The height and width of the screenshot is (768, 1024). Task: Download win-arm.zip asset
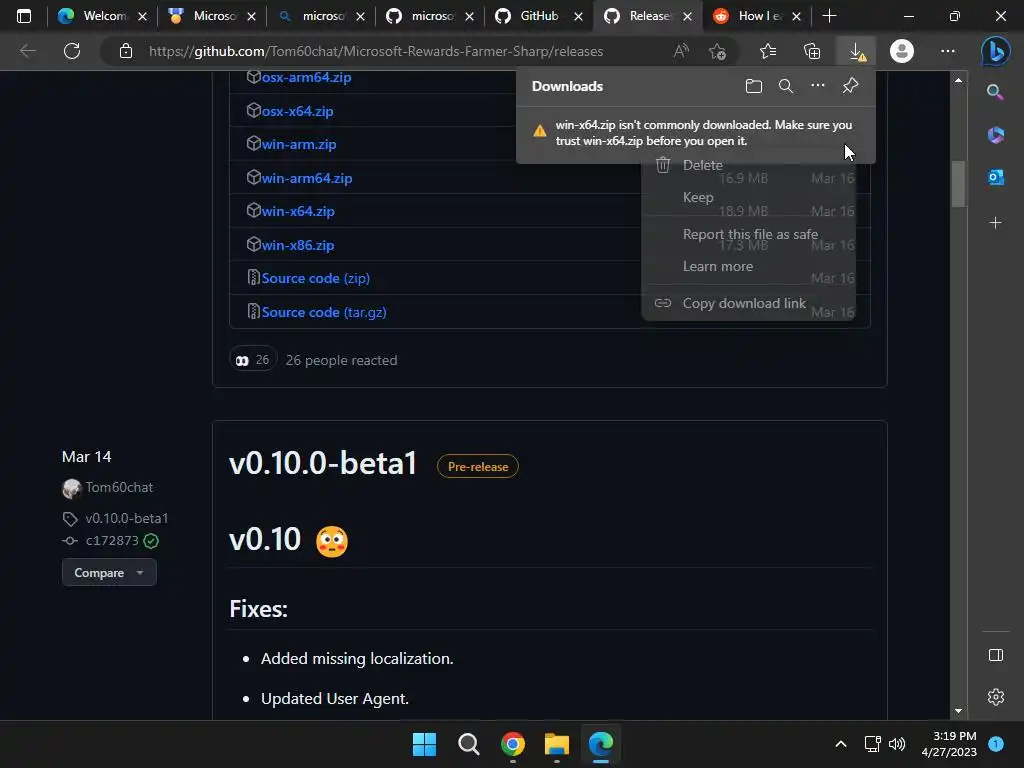[x=298, y=144]
